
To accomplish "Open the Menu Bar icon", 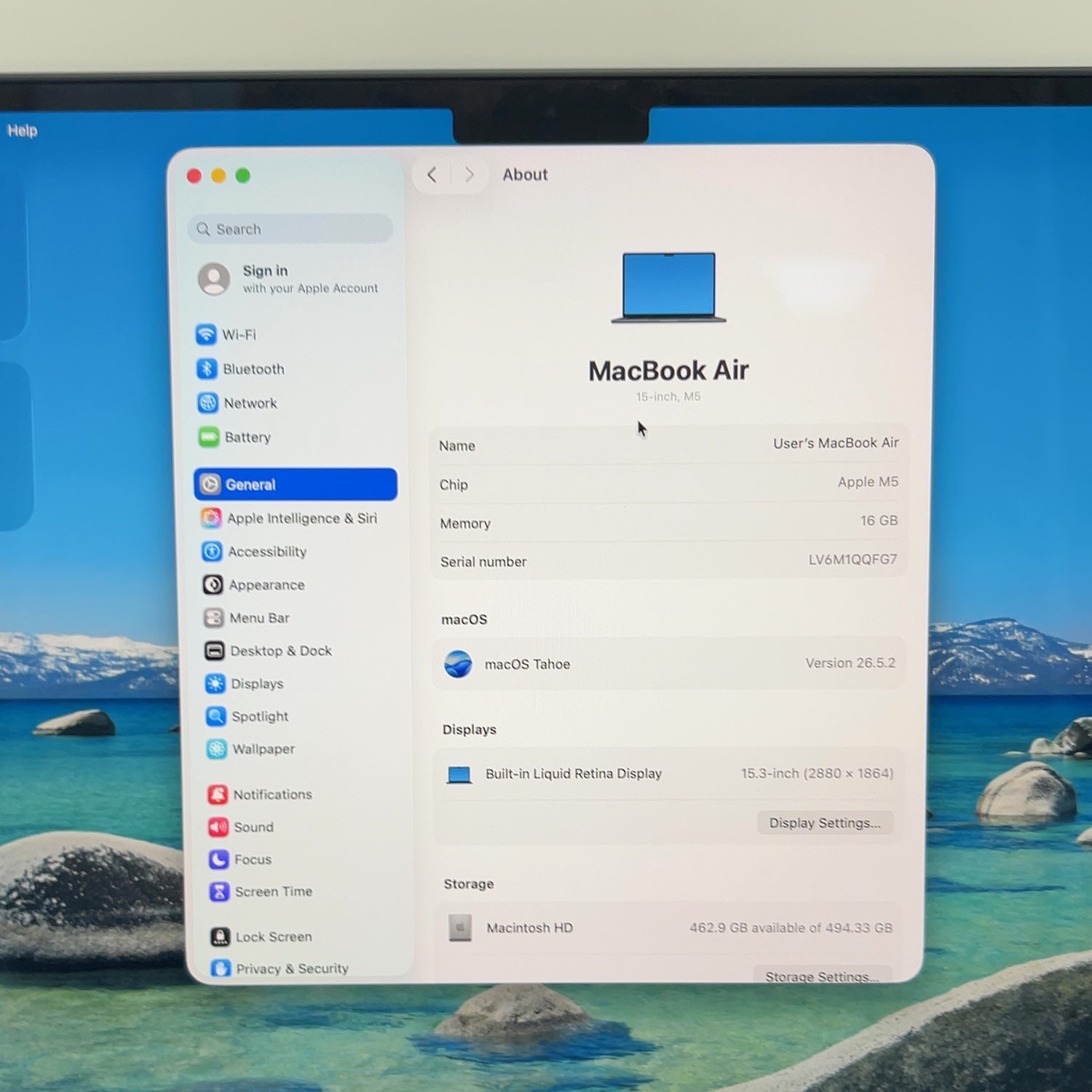I will 213,618.
